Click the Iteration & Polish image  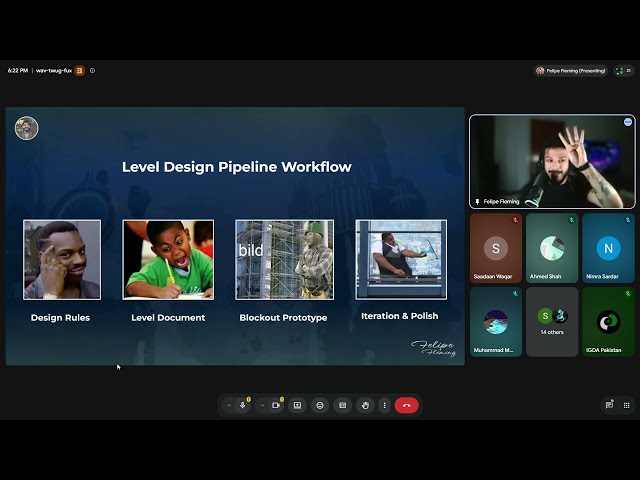(401, 260)
